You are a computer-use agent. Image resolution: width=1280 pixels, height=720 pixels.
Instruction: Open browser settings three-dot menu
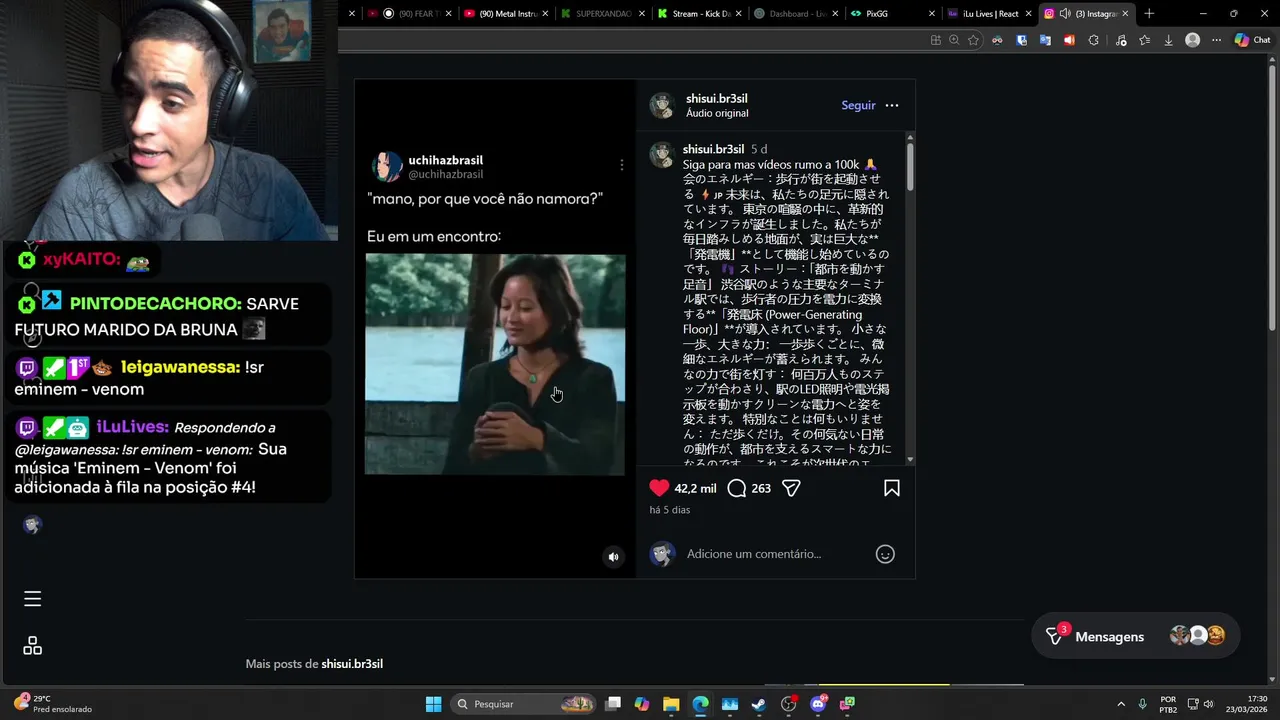(1216, 40)
